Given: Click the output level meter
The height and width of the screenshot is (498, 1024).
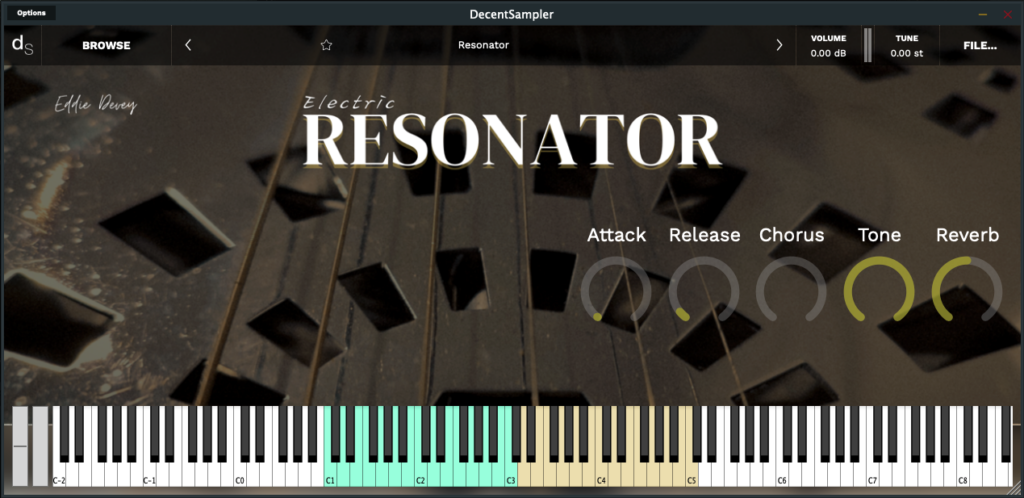Looking at the screenshot, I should click(867, 45).
